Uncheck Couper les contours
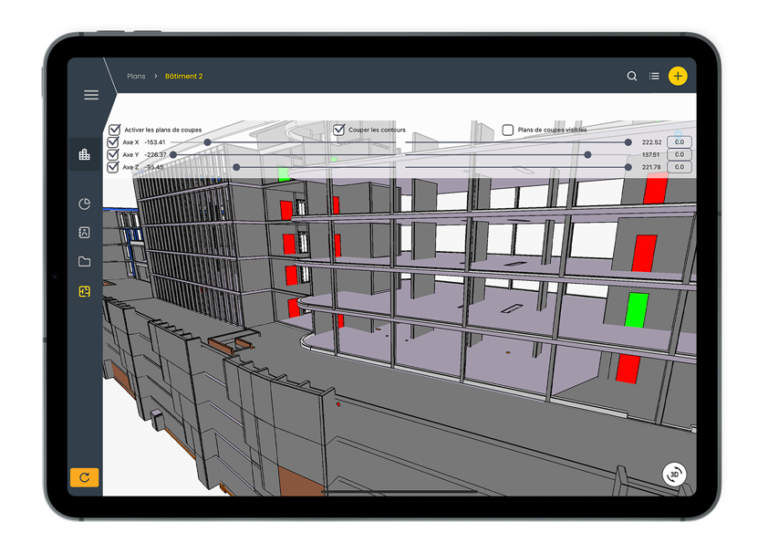Screen dimensions: 768x543 click(x=339, y=130)
